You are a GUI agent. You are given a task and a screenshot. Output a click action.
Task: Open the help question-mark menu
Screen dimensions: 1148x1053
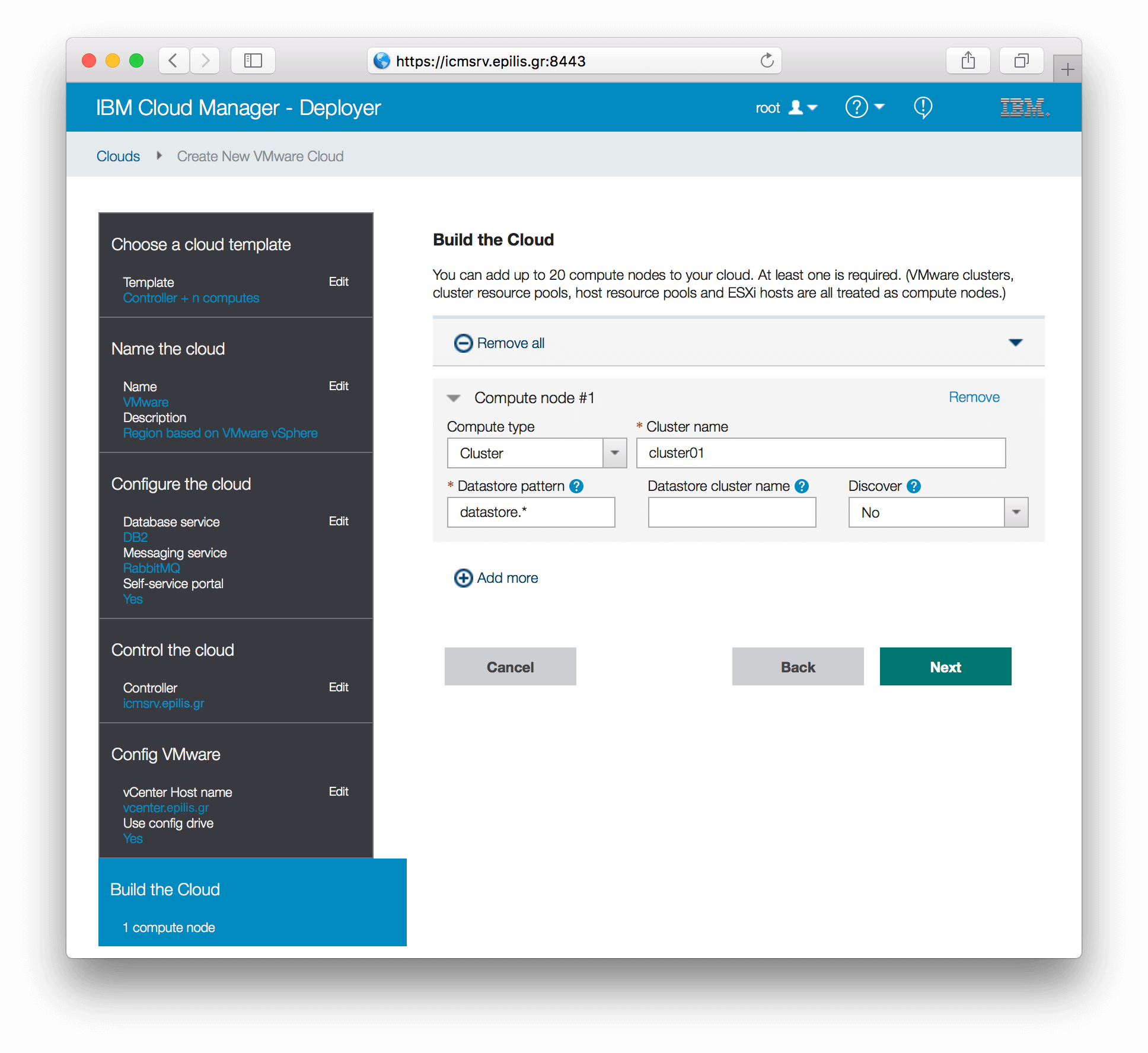coord(865,107)
